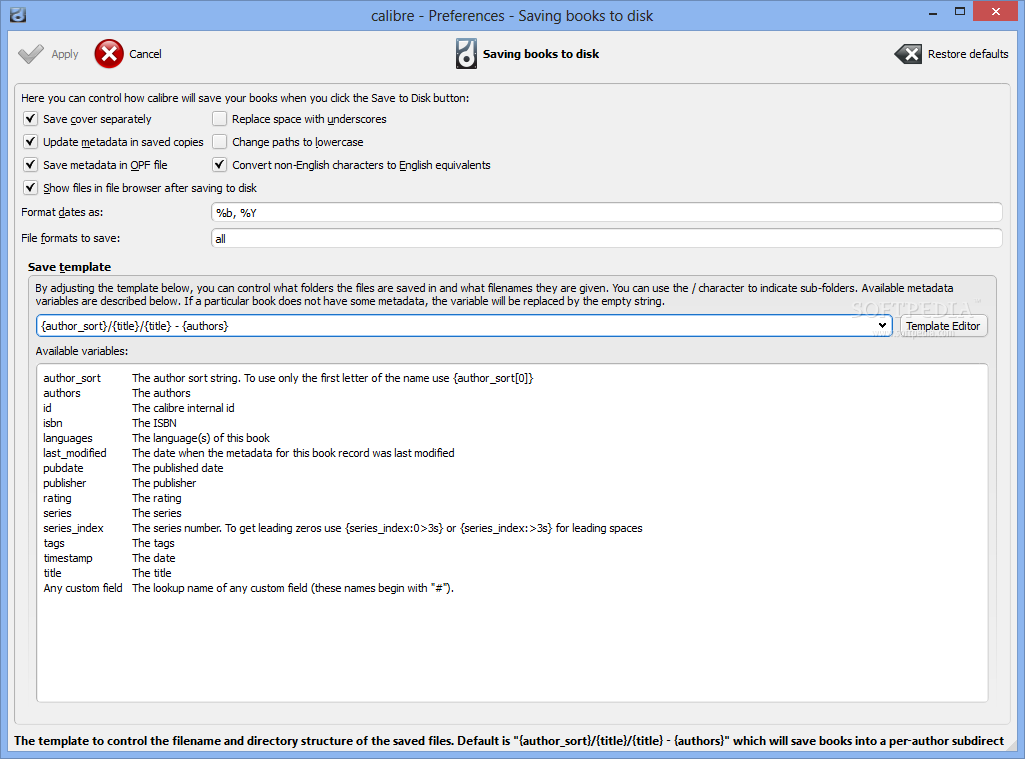
Task: Click the calibre icon in title bar
Action: tap(18, 14)
